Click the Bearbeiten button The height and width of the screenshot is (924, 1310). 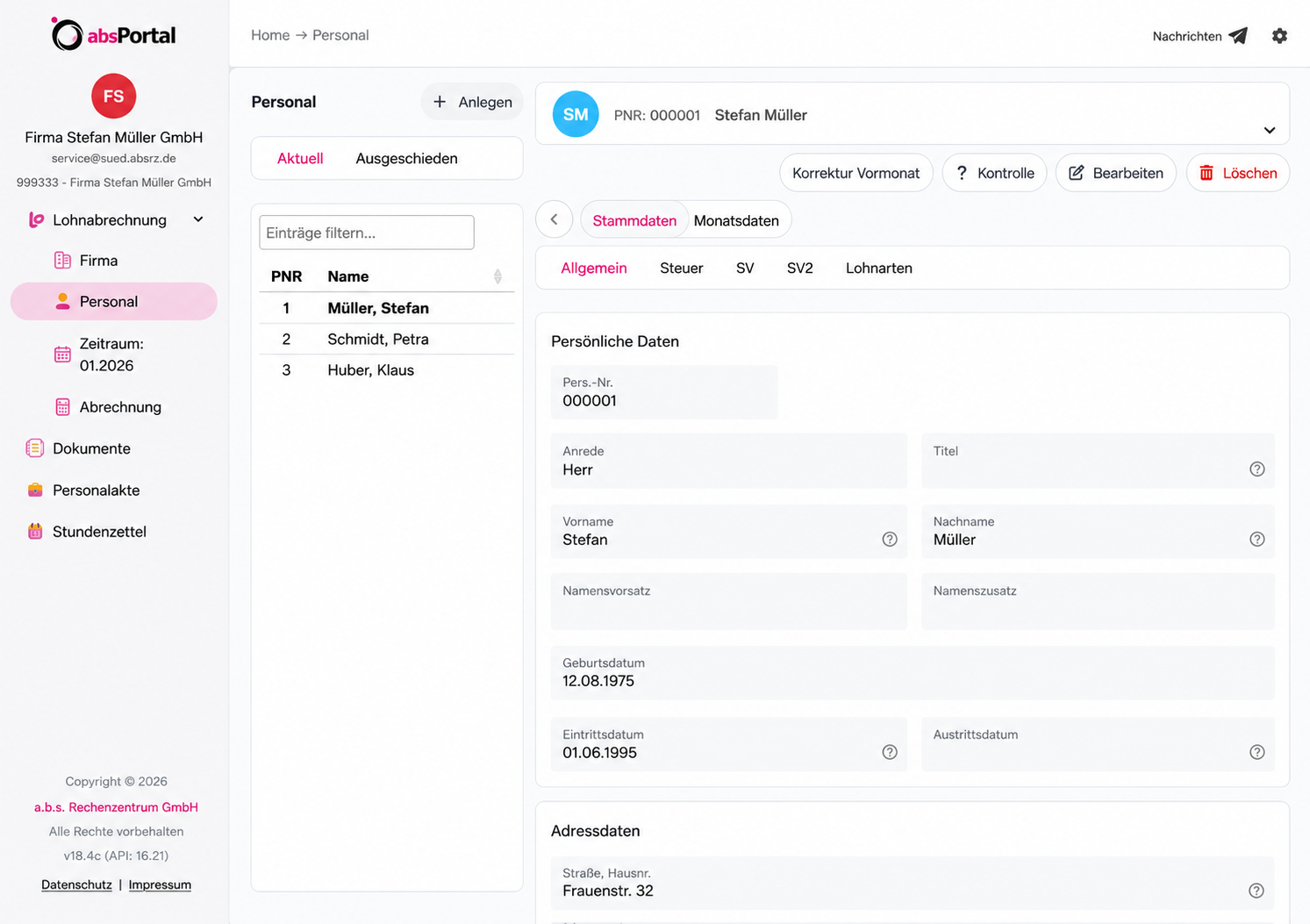[1116, 173]
